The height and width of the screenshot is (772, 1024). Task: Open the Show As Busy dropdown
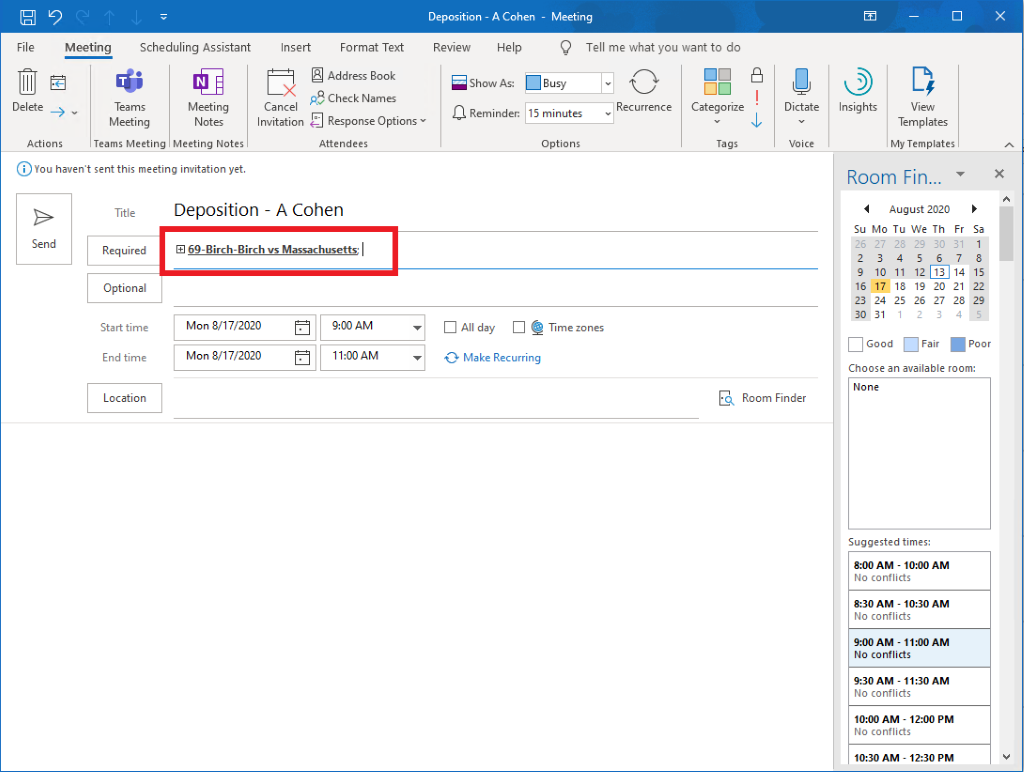[x=607, y=83]
